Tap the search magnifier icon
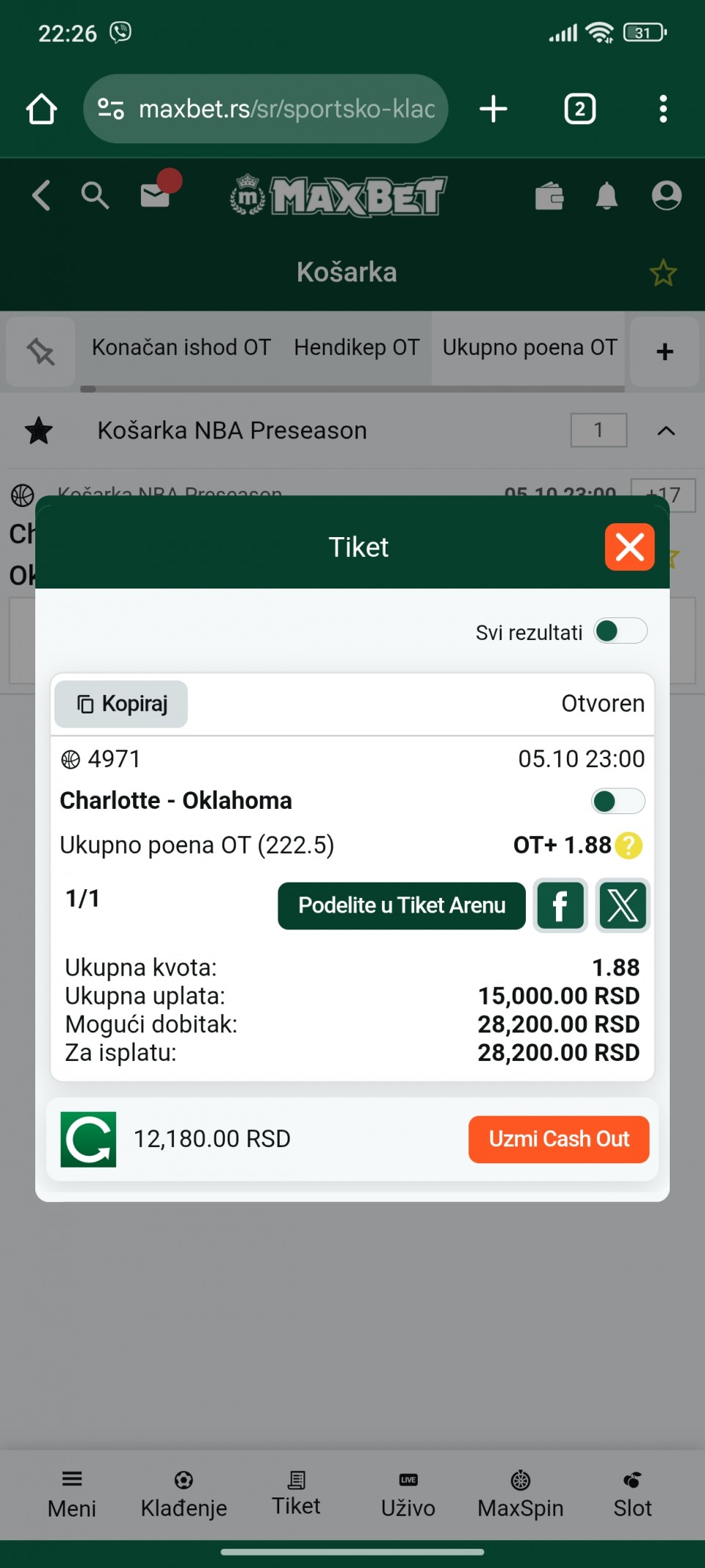 (95, 196)
